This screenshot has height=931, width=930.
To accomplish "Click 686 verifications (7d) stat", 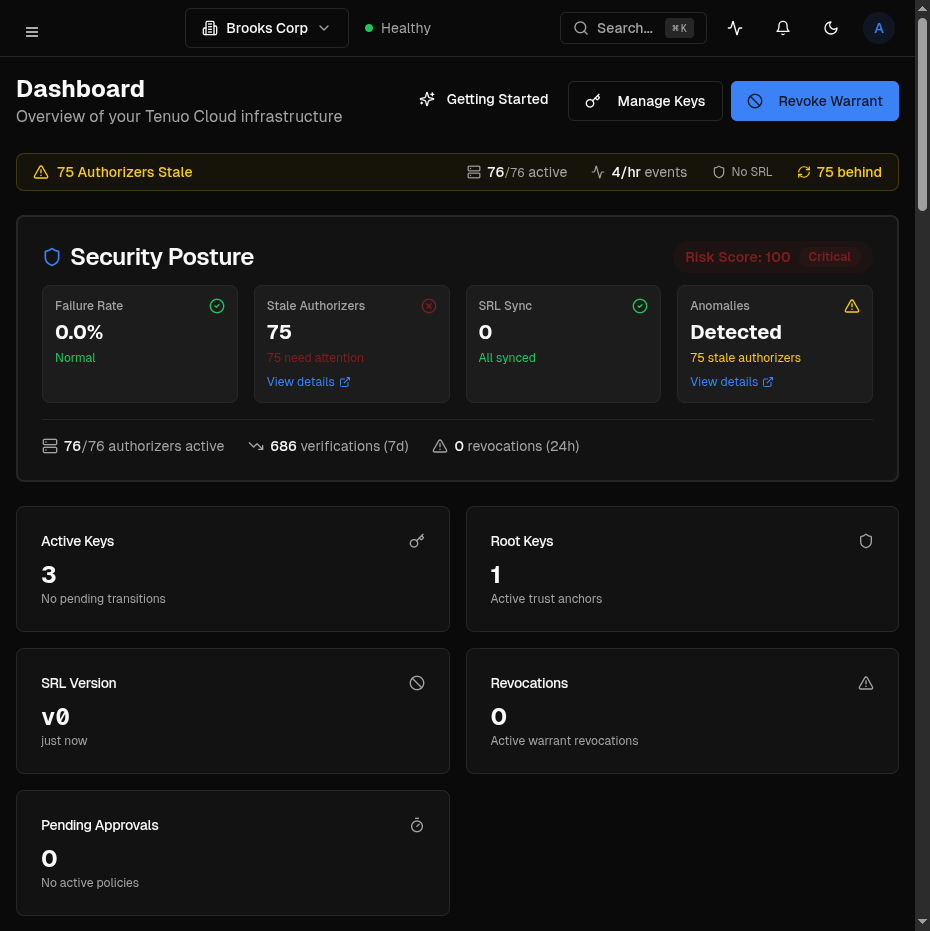I will click(328, 446).
